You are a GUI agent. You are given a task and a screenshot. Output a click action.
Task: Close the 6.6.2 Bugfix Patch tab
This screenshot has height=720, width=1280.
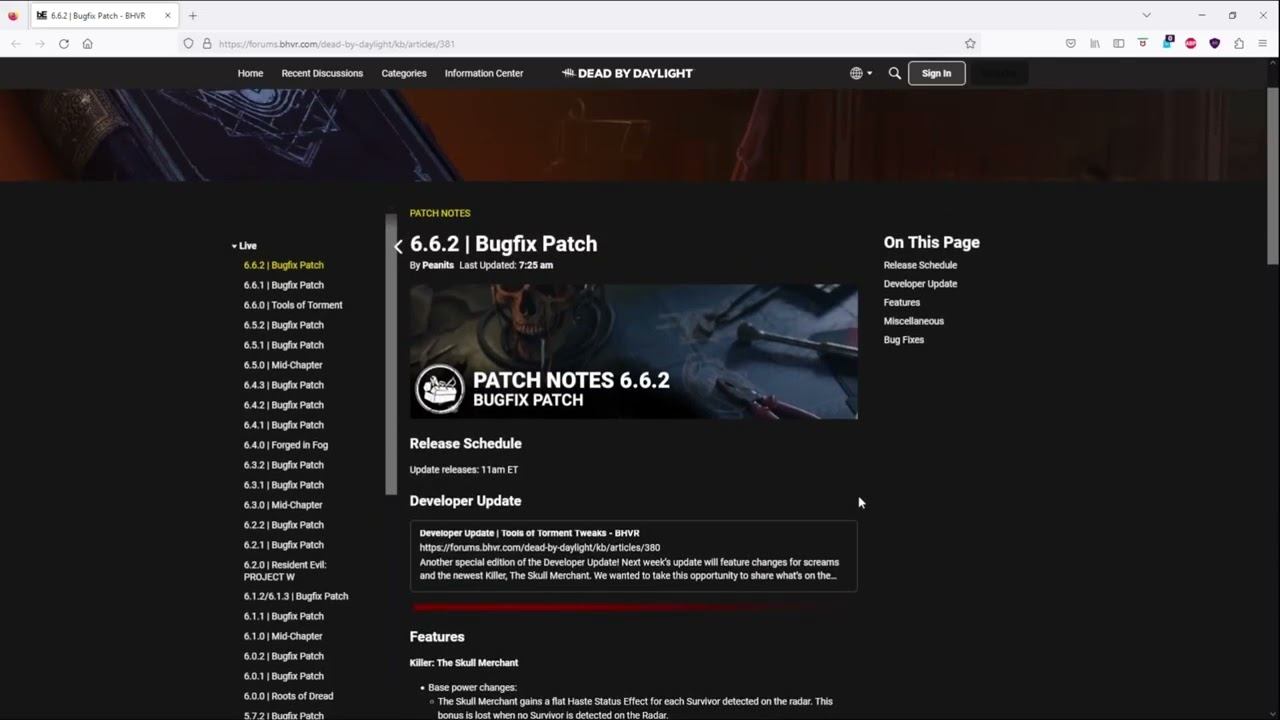(168, 16)
